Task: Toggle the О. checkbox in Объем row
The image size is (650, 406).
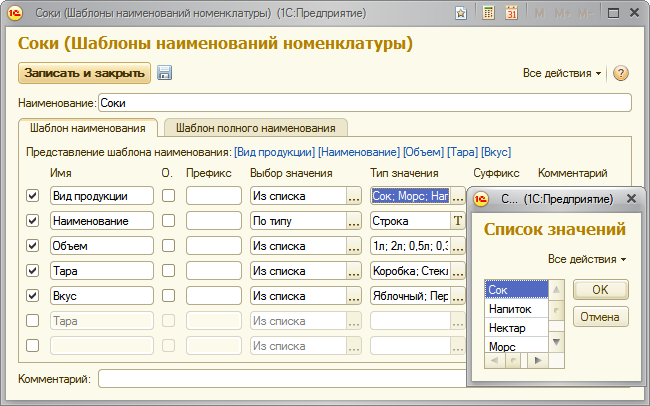Action: point(168,246)
